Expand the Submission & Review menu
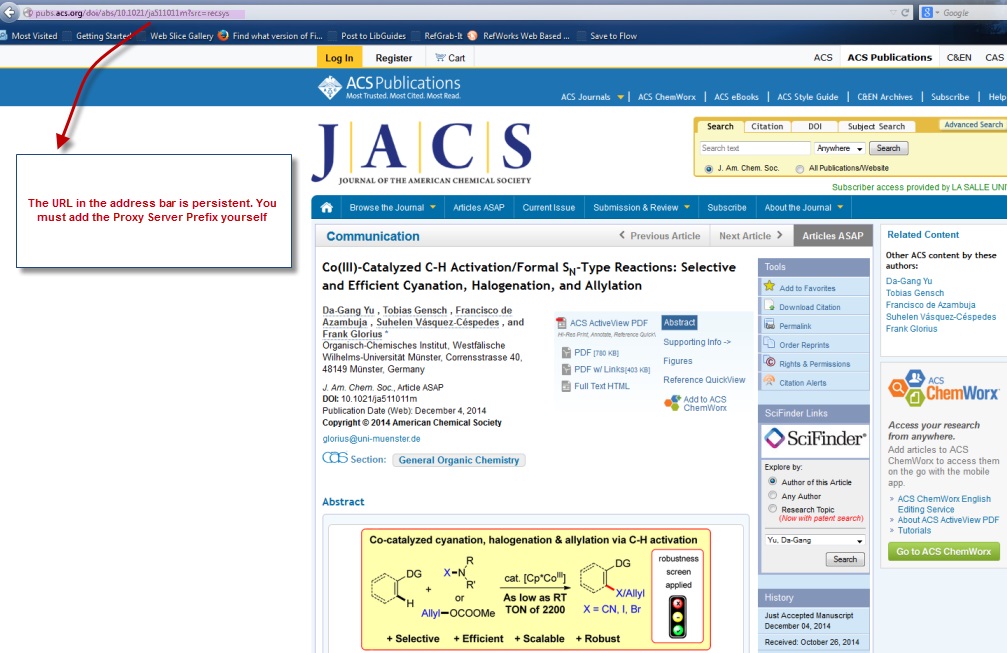Viewport: 1007px width, 653px height. click(x=642, y=207)
